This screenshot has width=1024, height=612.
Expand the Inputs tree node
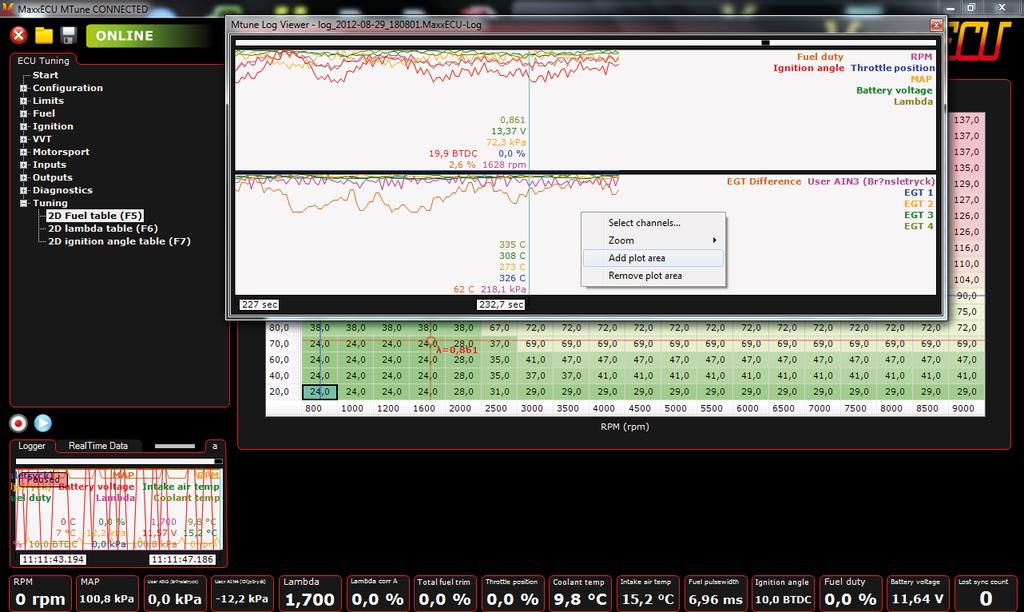[x=24, y=165]
